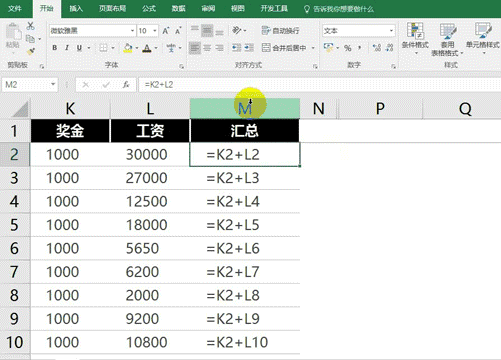Open Format as Table (套用表格格式)

coord(447,39)
